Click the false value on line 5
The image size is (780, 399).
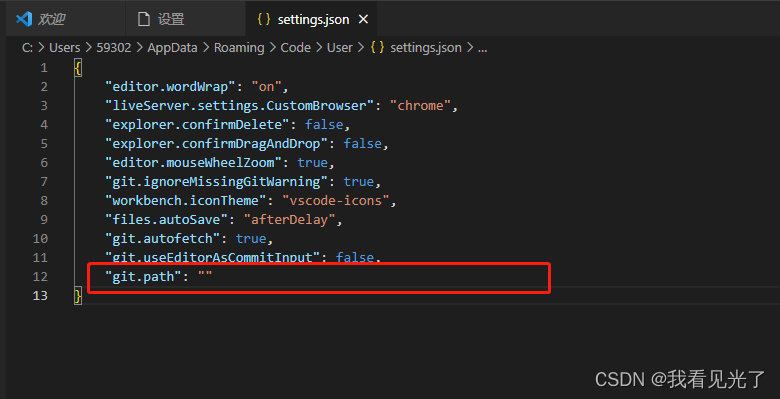[363, 144]
